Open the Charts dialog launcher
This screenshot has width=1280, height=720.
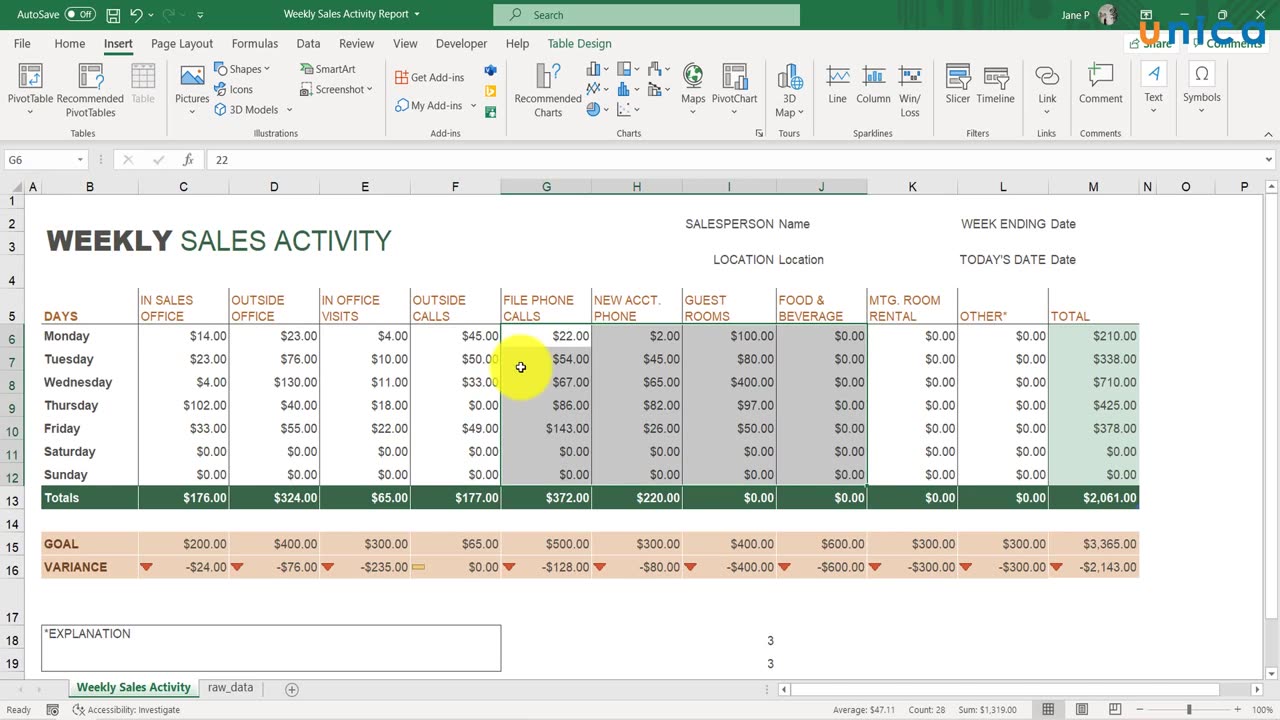[x=759, y=133]
